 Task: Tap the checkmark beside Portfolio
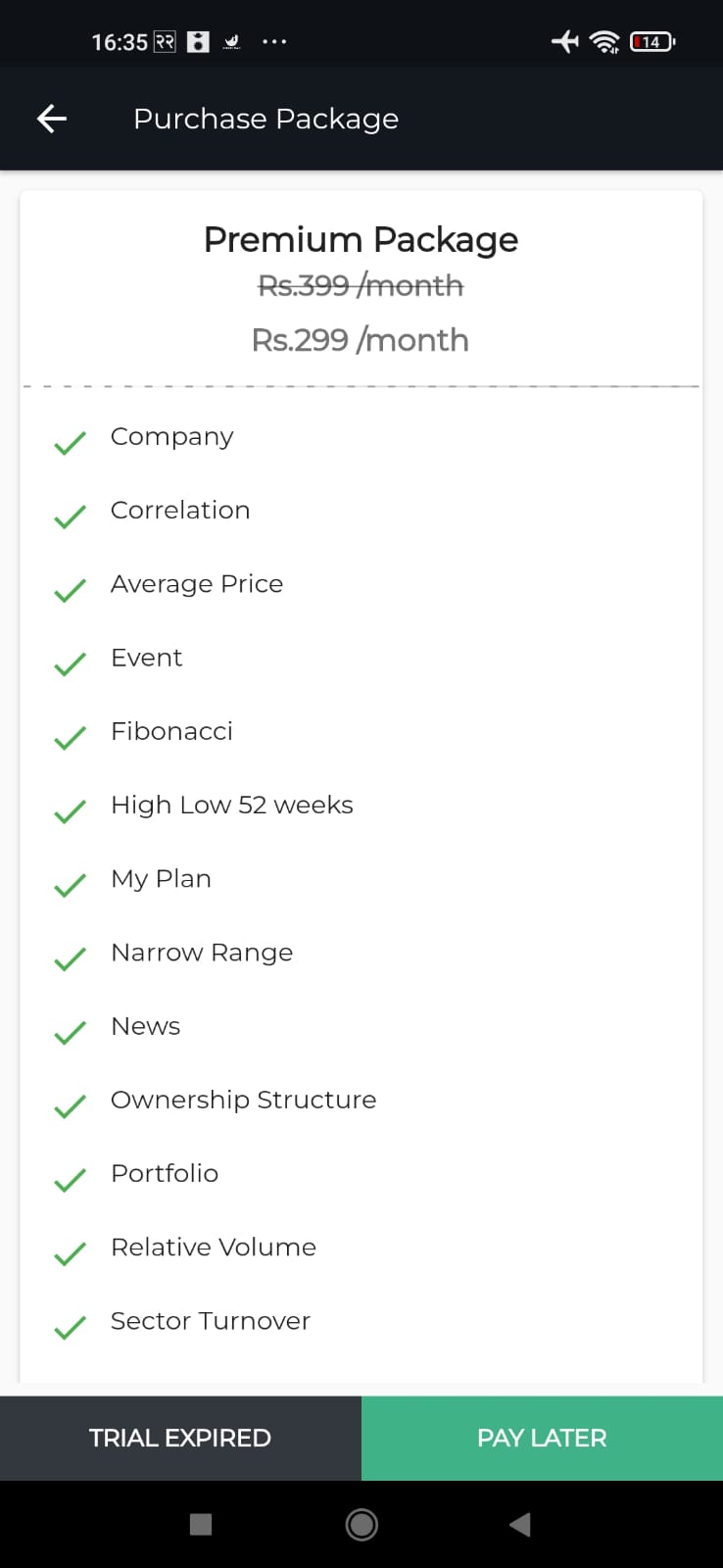point(70,1180)
